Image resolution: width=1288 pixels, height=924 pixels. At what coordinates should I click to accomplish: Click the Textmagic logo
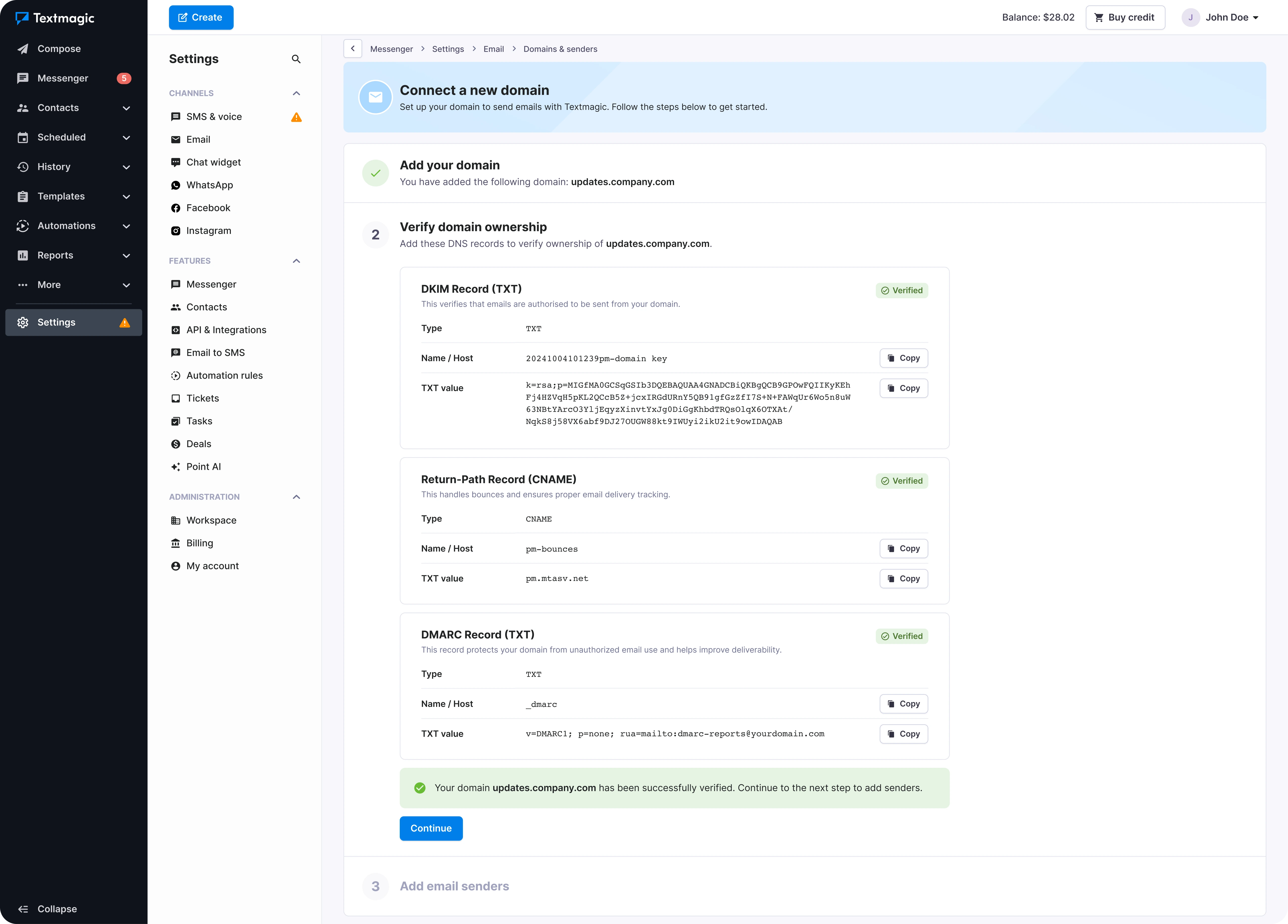click(55, 18)
